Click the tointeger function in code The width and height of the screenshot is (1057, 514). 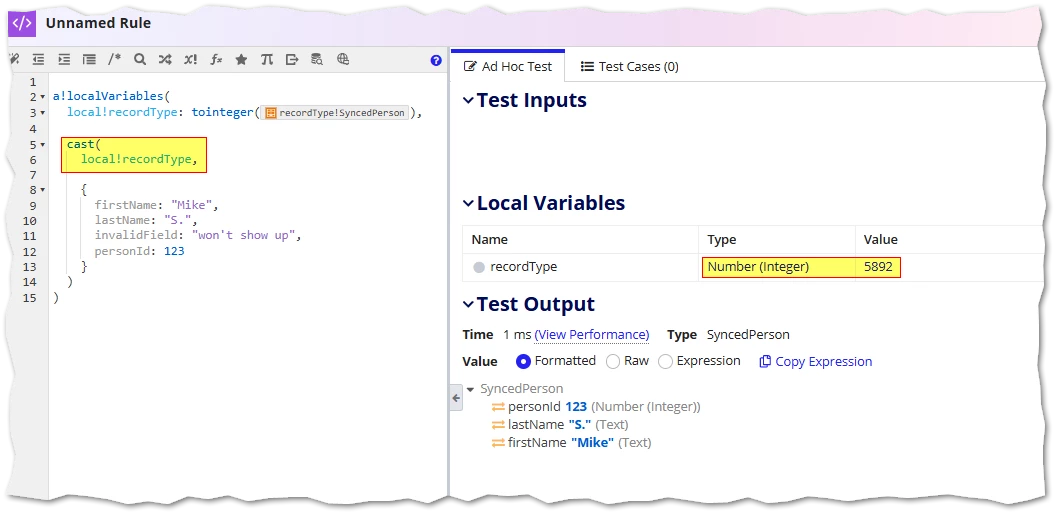222,113
